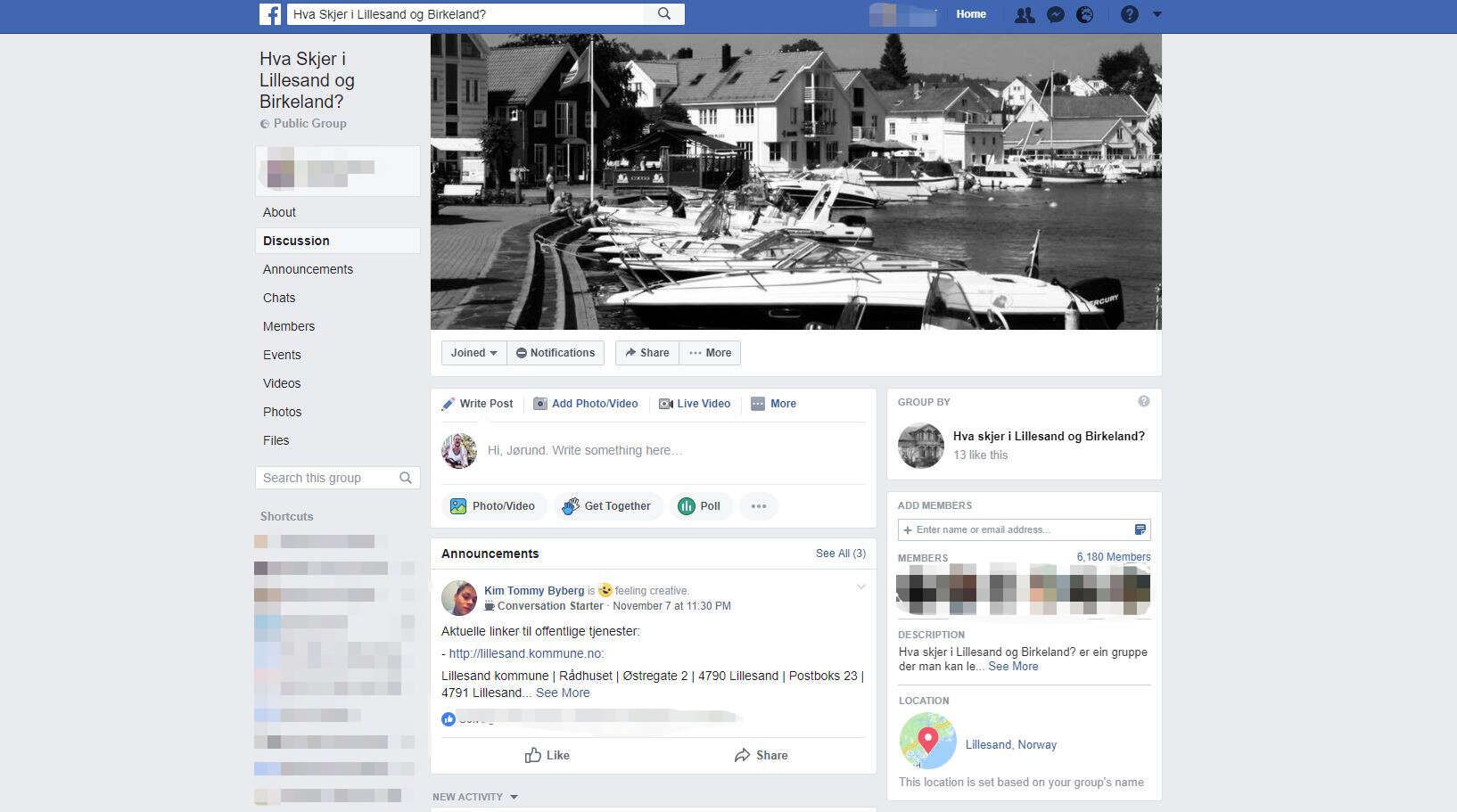The height and width of the screenshot is (812, 1457).
Task: Toggle group Notifications setting button
Action: coord(556,353)
